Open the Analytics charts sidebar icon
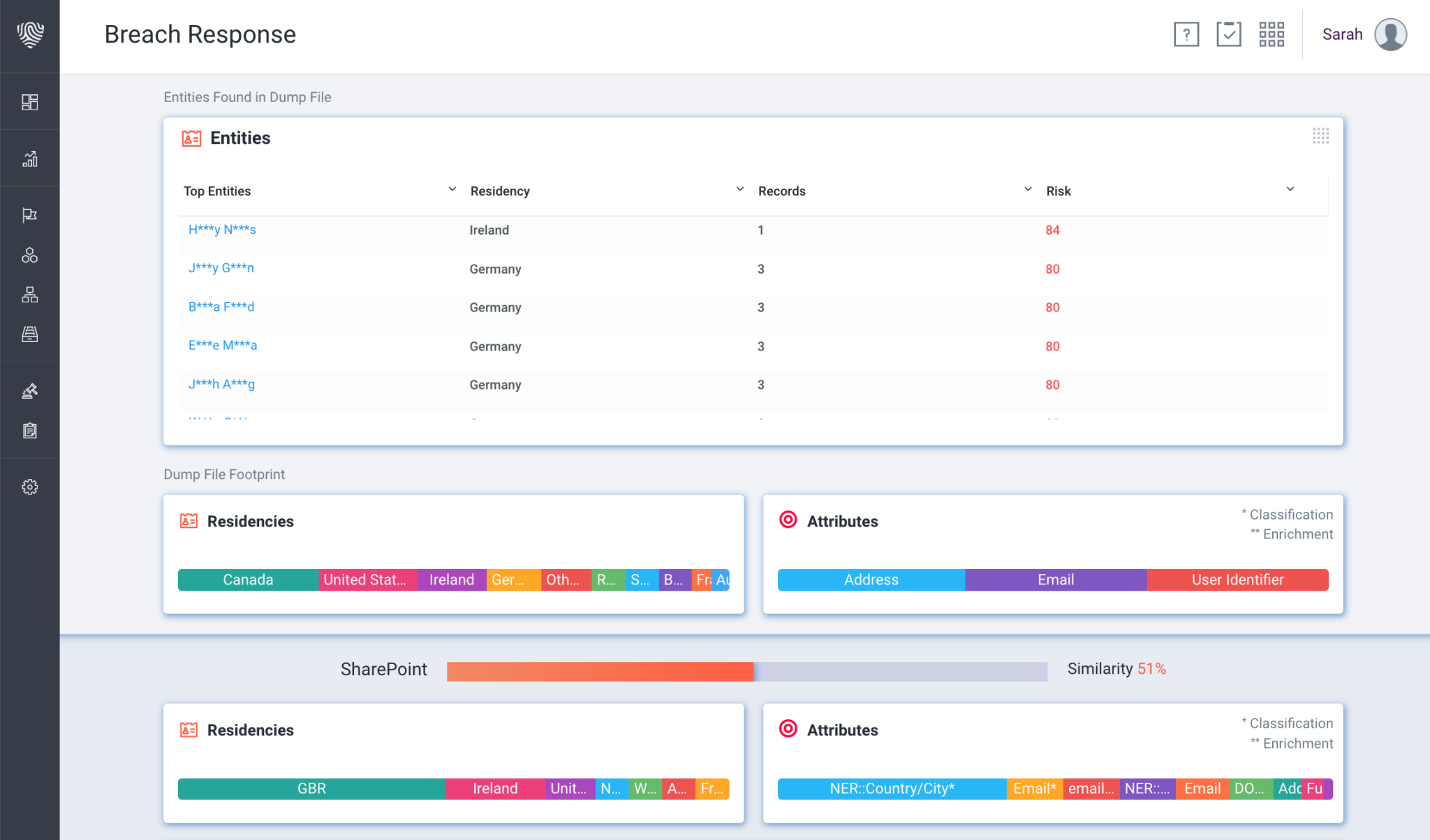This screenshot has width=1430, height=840. click(29, 157)
